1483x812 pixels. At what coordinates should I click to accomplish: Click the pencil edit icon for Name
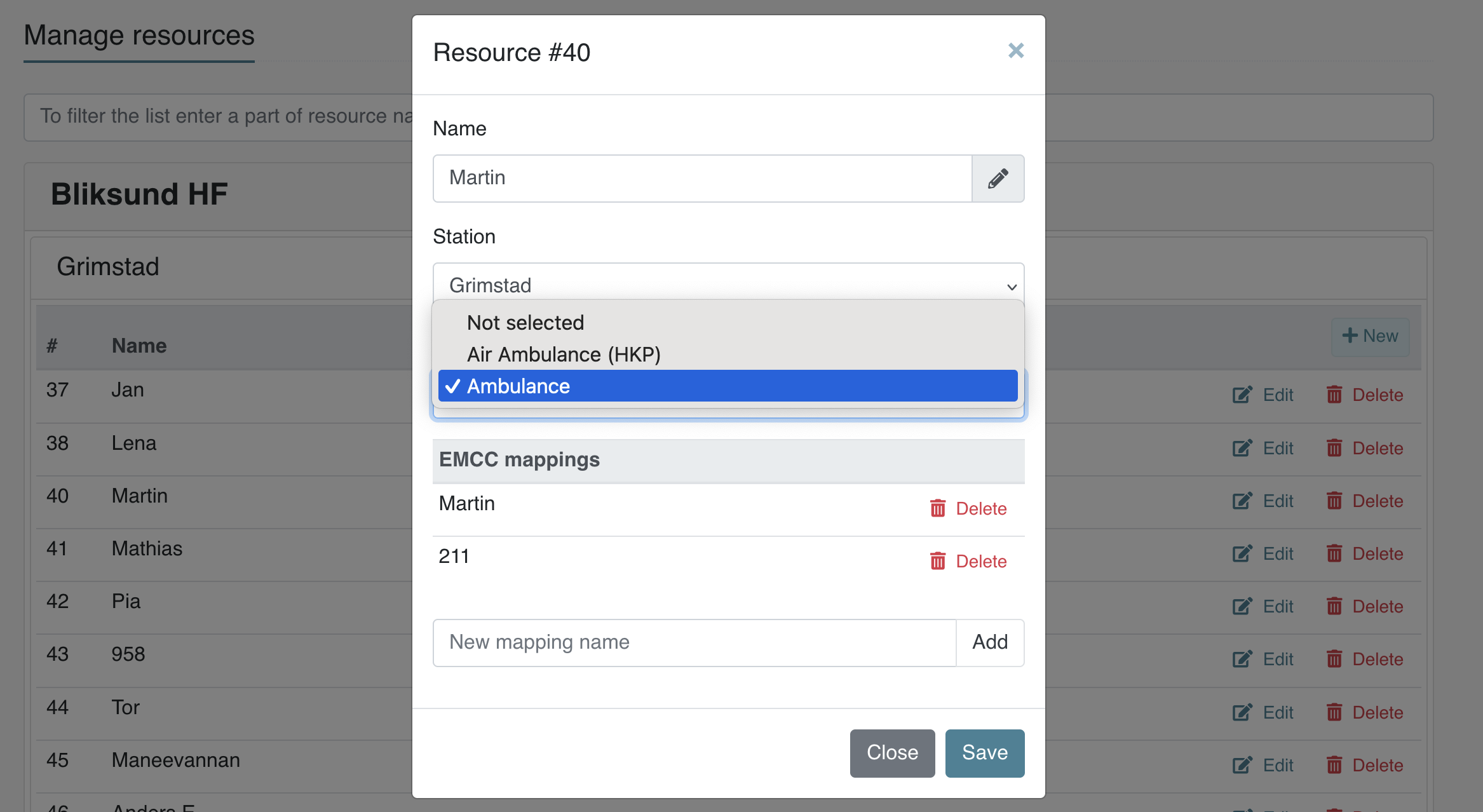click(997, 178)
